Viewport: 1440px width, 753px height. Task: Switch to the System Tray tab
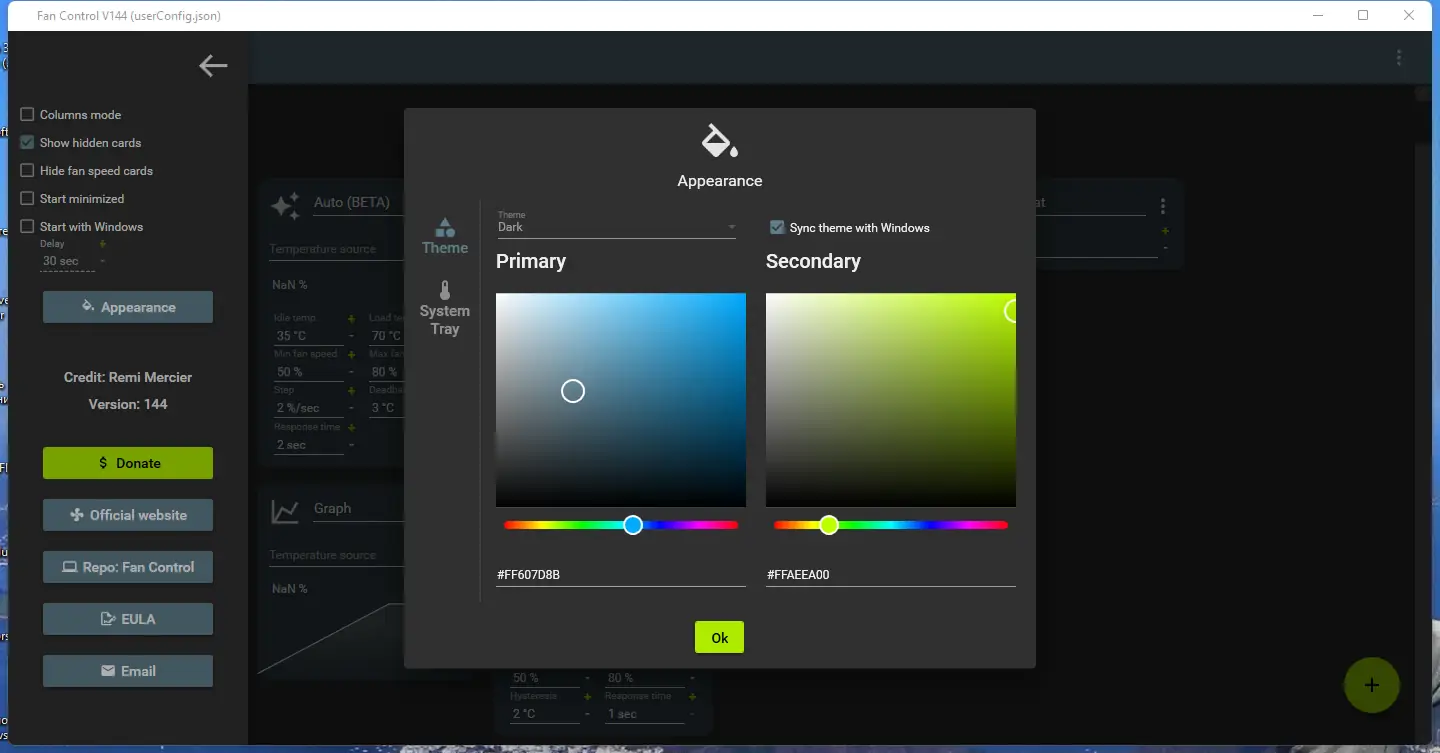[x=445, y=308]
